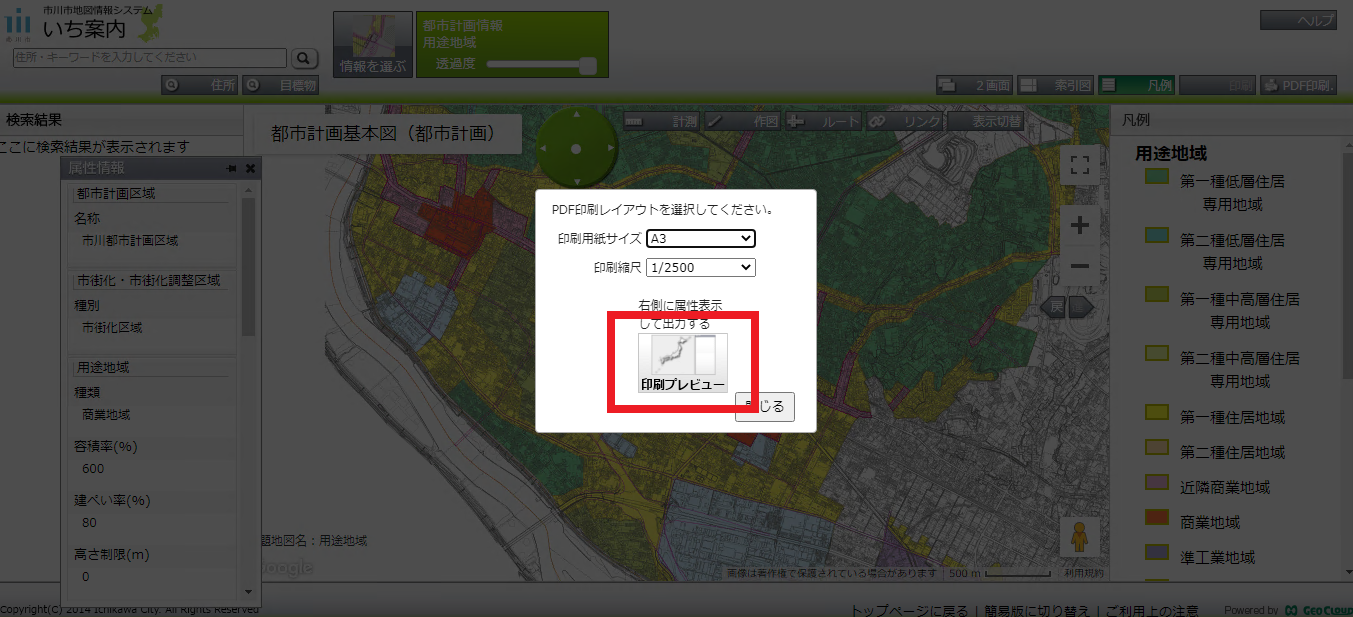Image resolution: width=1353 pixels, height=617 pixels.
Task: Open the 印刷縮尺 1/2500 scale dropdown
Action: [700, 267]
